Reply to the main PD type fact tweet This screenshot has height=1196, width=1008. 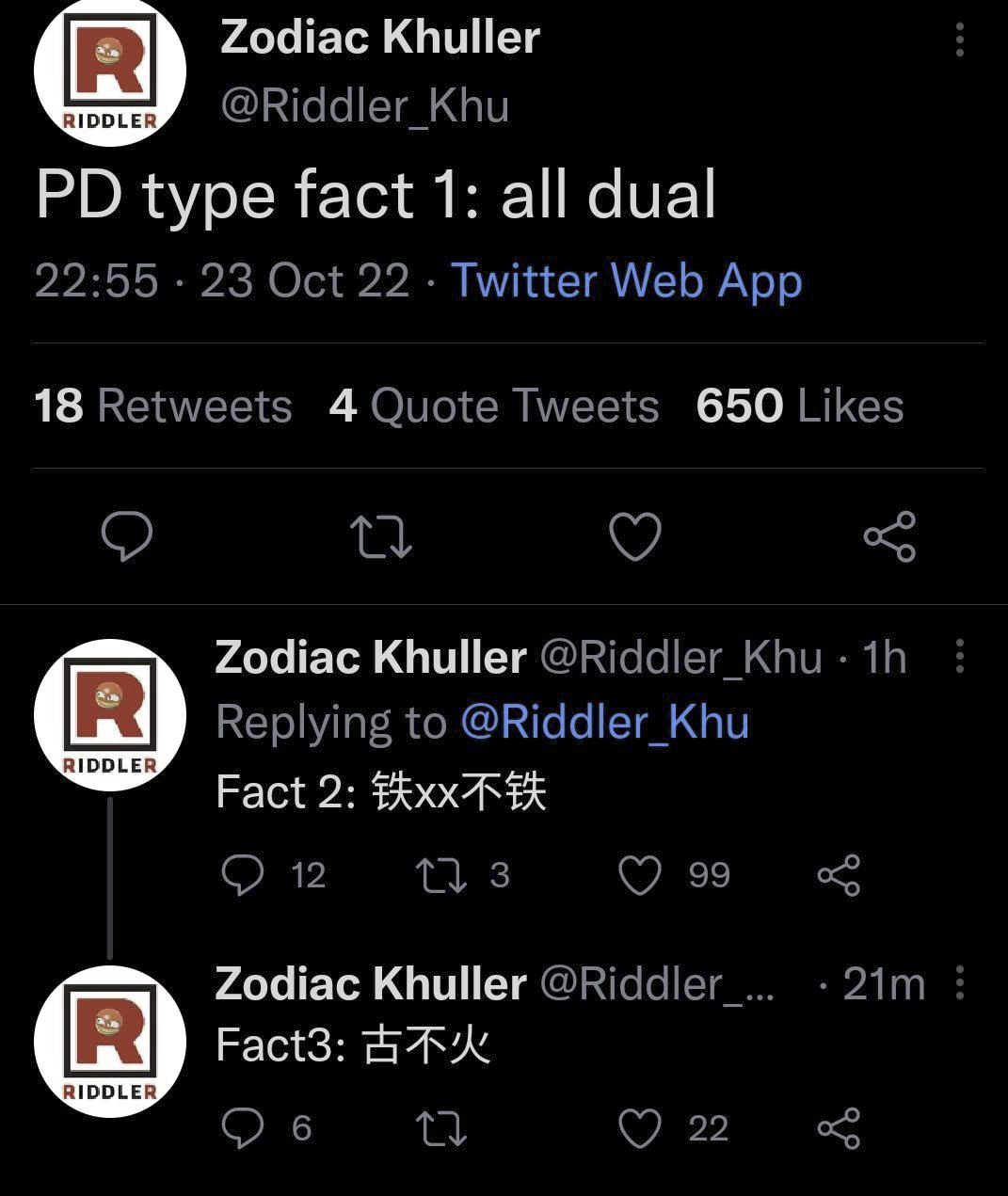pos(127,535)
